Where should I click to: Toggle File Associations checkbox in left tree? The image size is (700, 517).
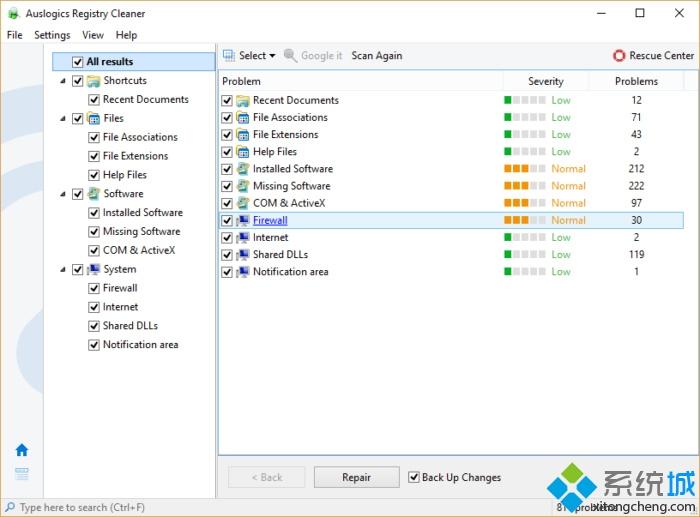pyautogui.click(x=94, y=137)
